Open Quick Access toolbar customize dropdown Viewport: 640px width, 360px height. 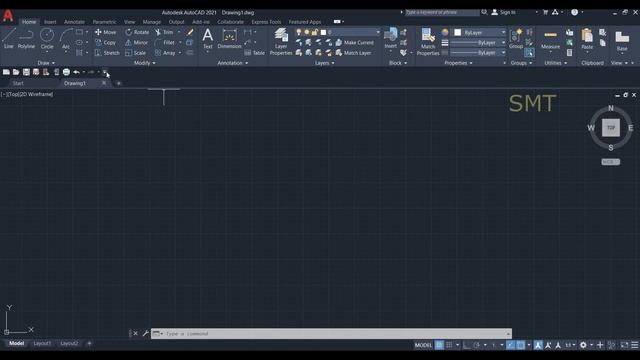104,72
